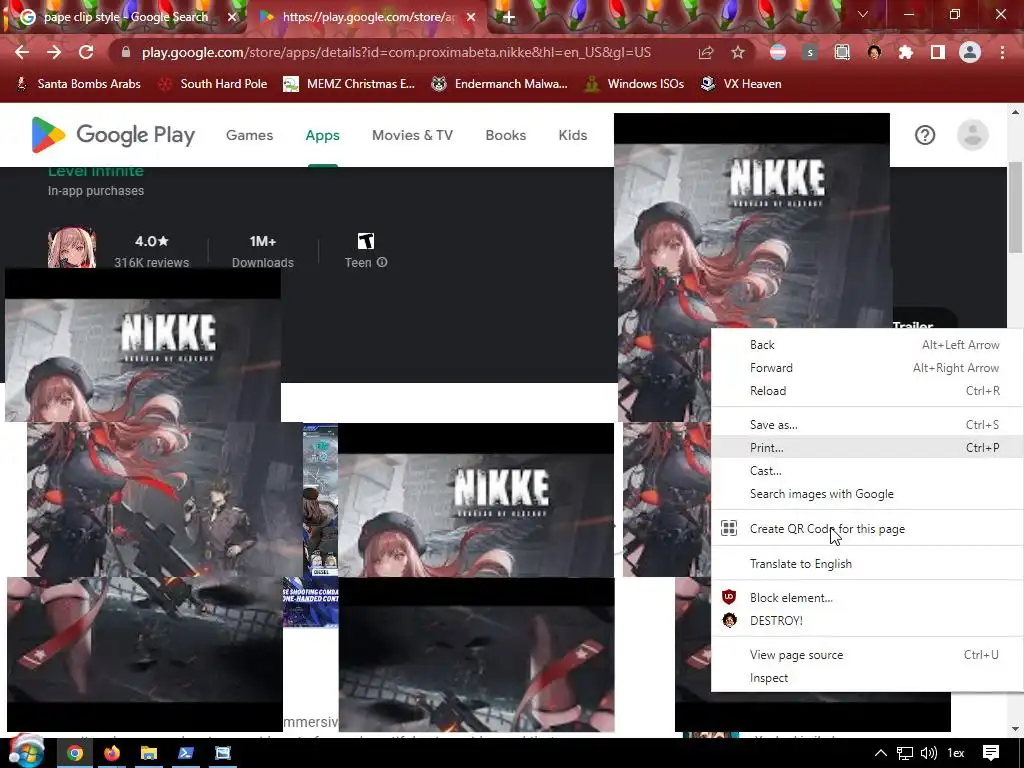Choose Reload from the context menu

[867, 391]
